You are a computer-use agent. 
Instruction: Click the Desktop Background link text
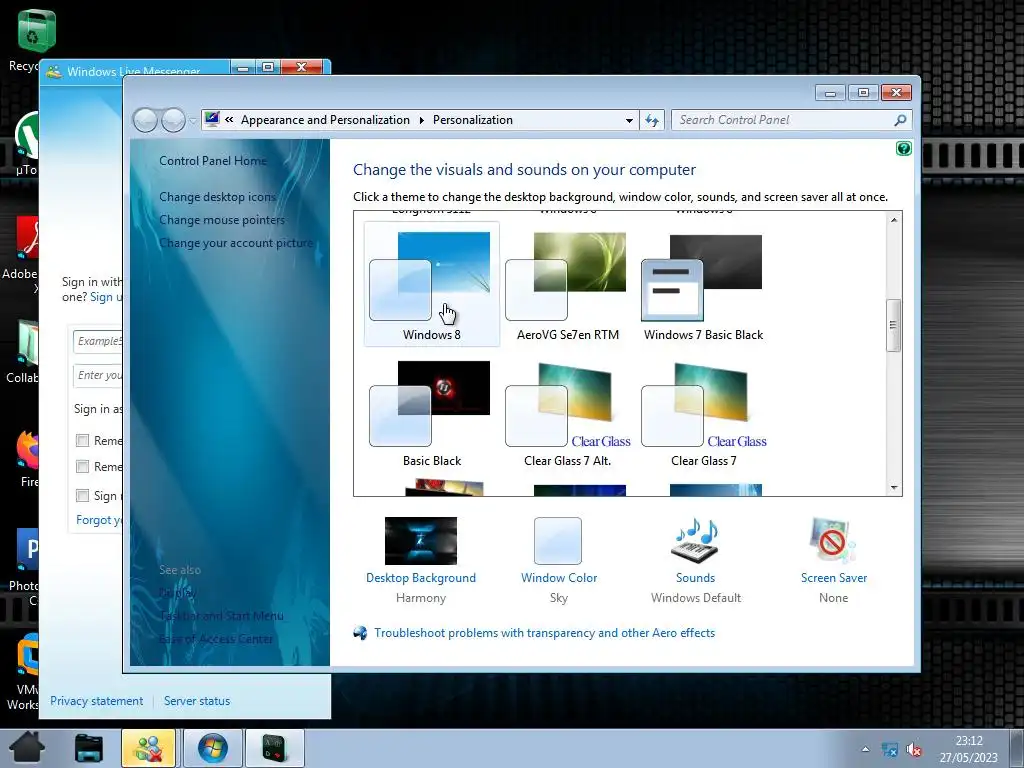(421, 578)
